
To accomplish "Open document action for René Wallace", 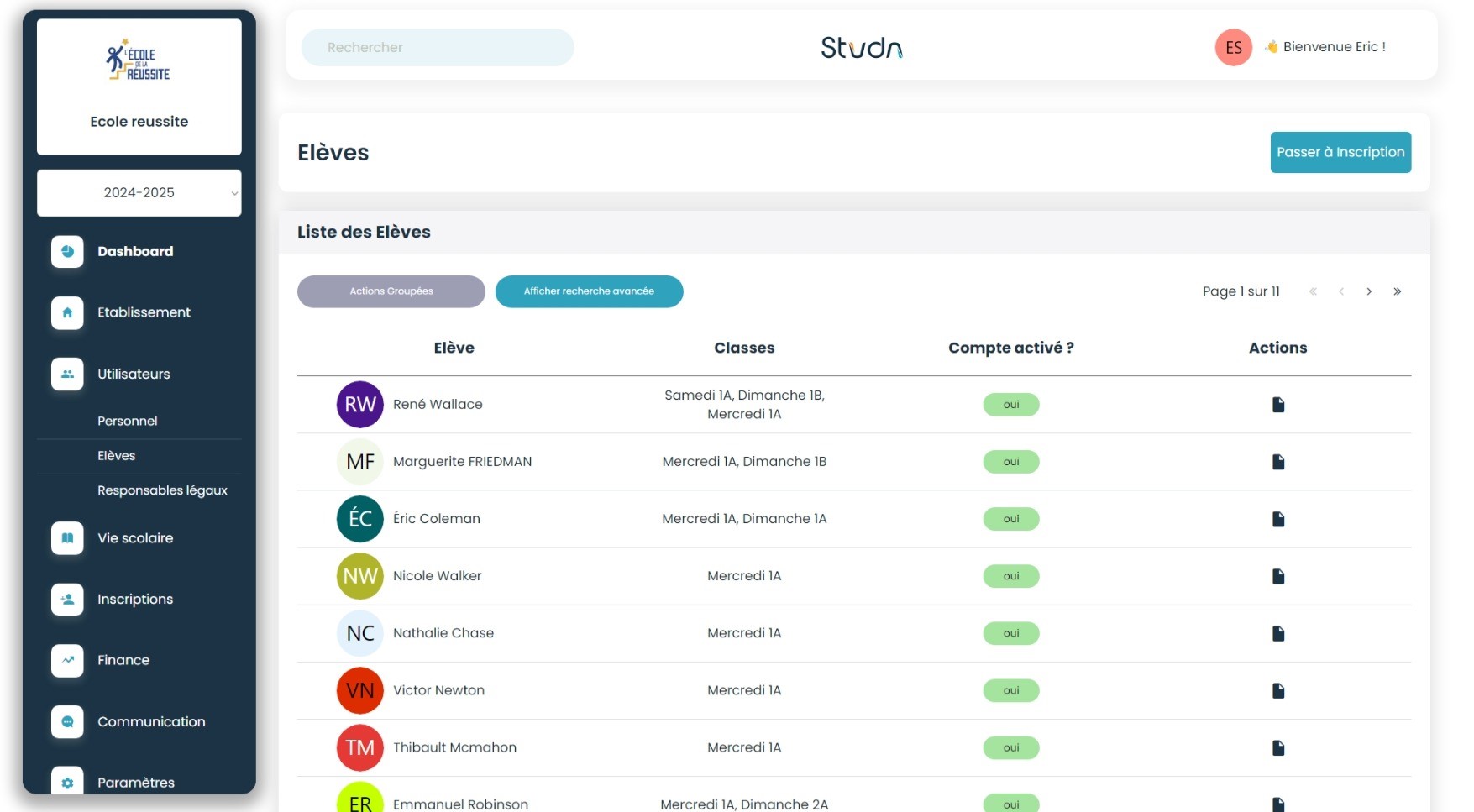I will pos(1277,405).
